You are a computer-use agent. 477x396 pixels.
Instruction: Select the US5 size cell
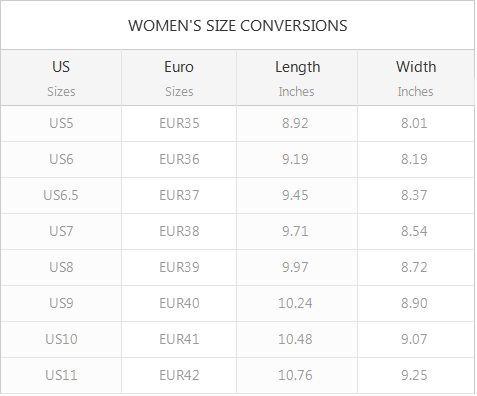point(61,124)
